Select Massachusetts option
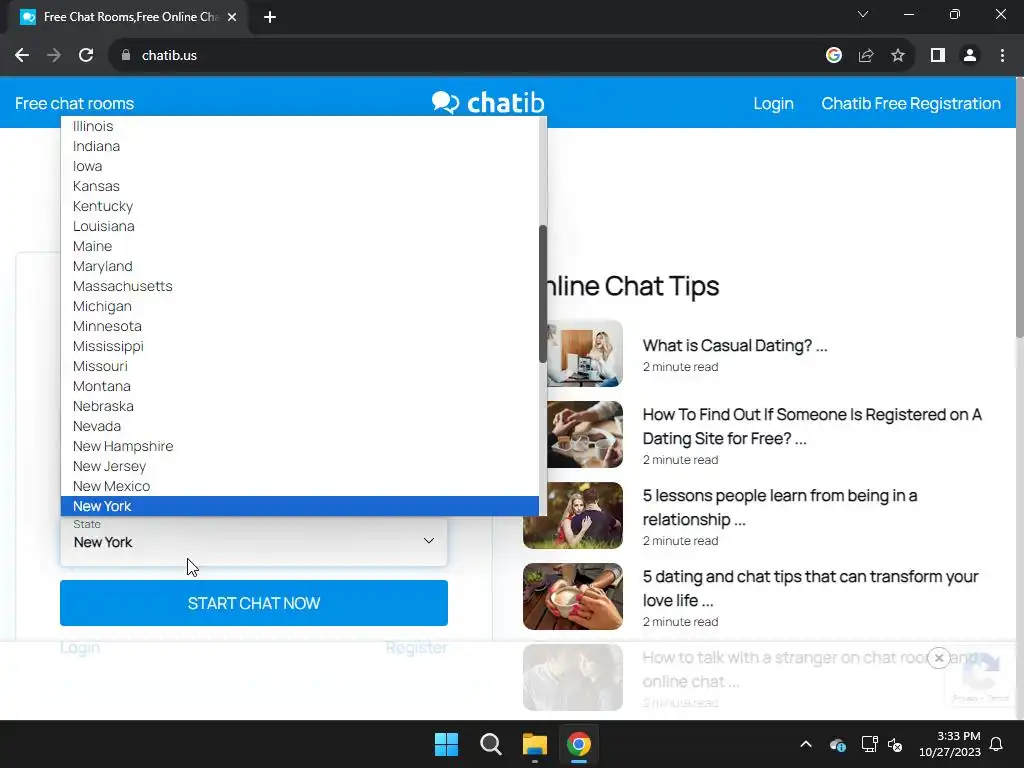Screen dimensions: 1024x768 (x=300, y=286)
